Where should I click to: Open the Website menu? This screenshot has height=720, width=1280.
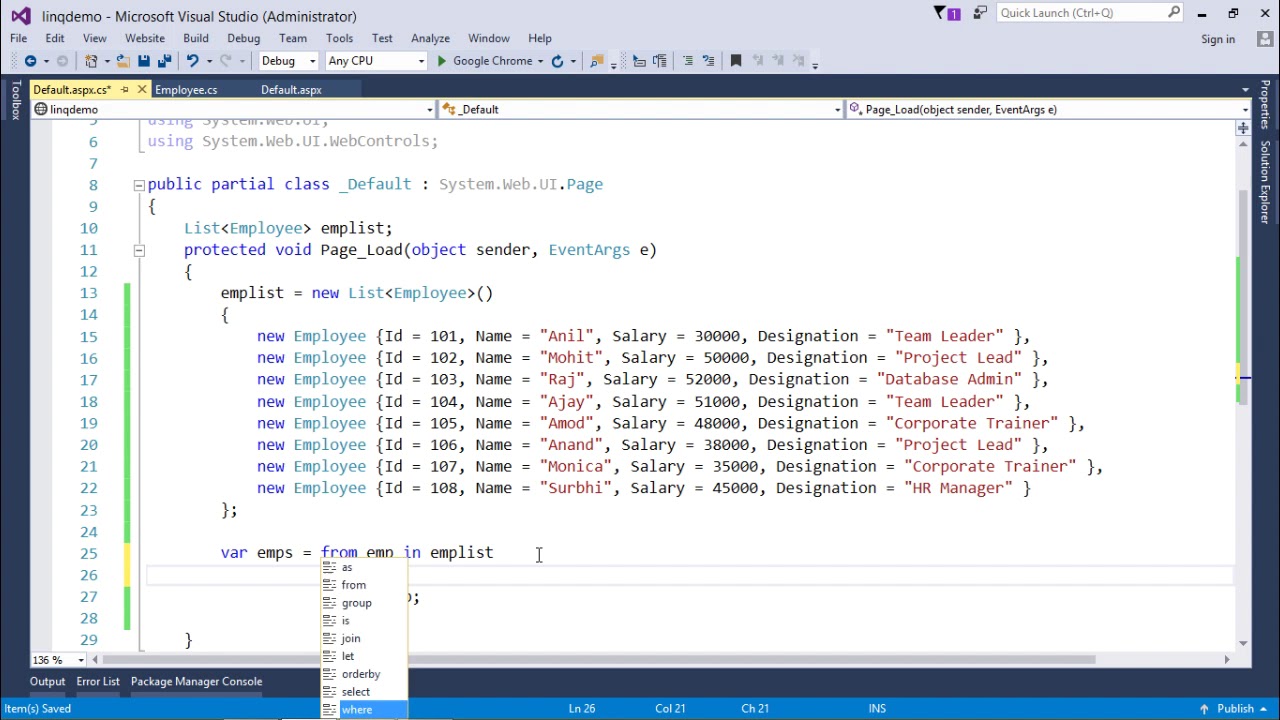pos(145,38)
